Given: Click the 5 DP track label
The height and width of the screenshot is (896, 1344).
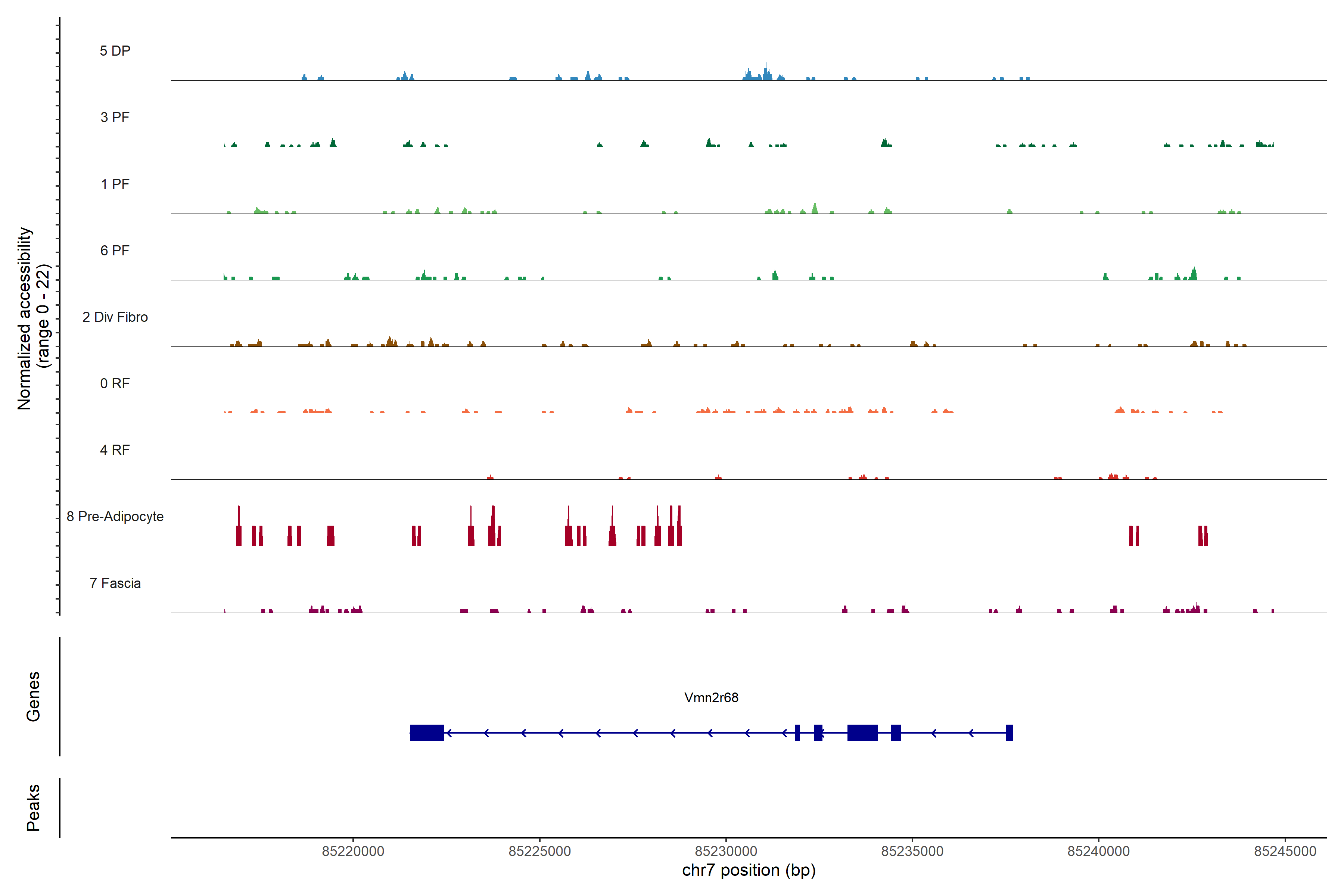Looking at the screenshot, I should tap(115, 51).
